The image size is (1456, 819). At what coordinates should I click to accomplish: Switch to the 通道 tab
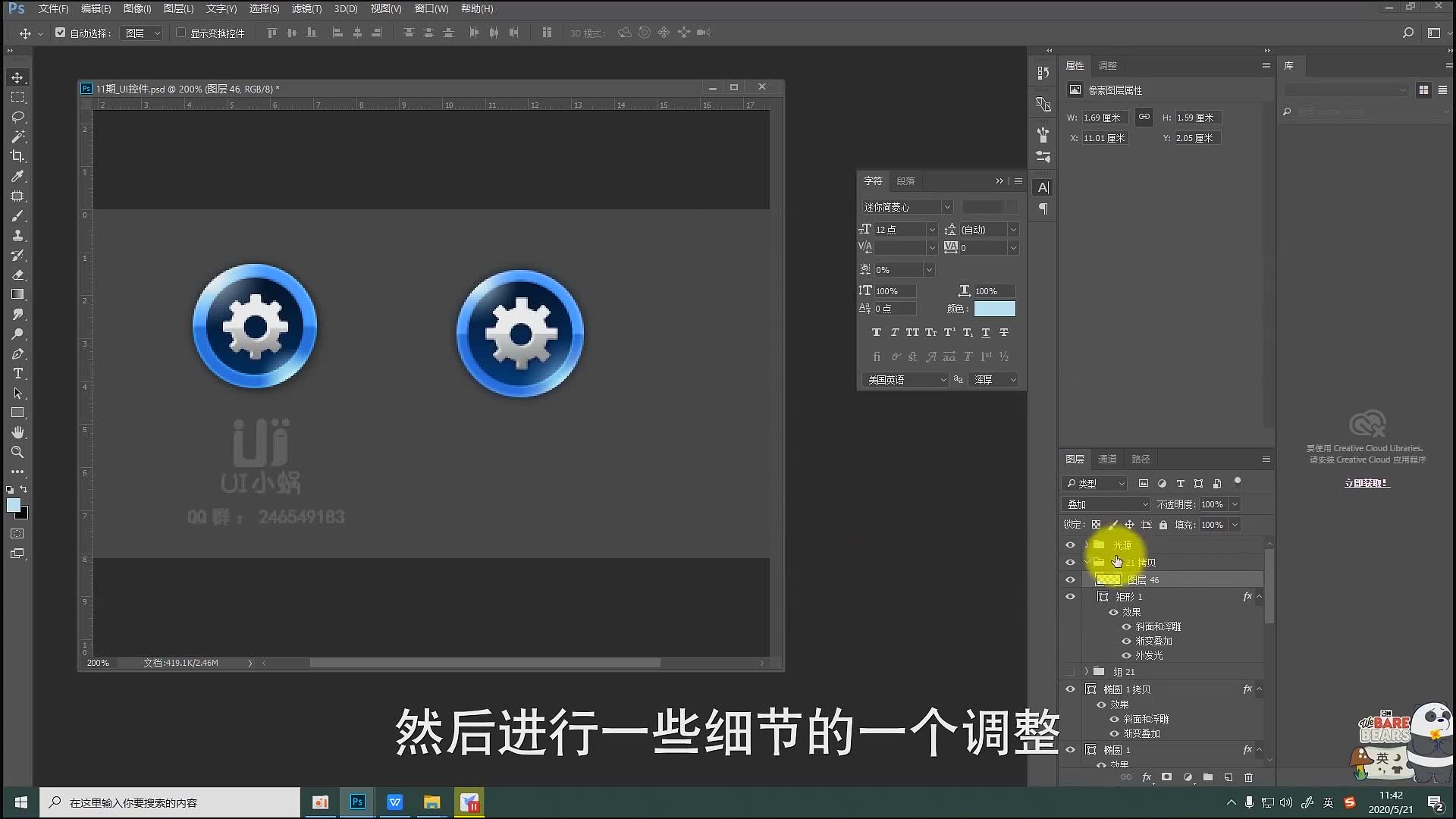[1107, 459]
